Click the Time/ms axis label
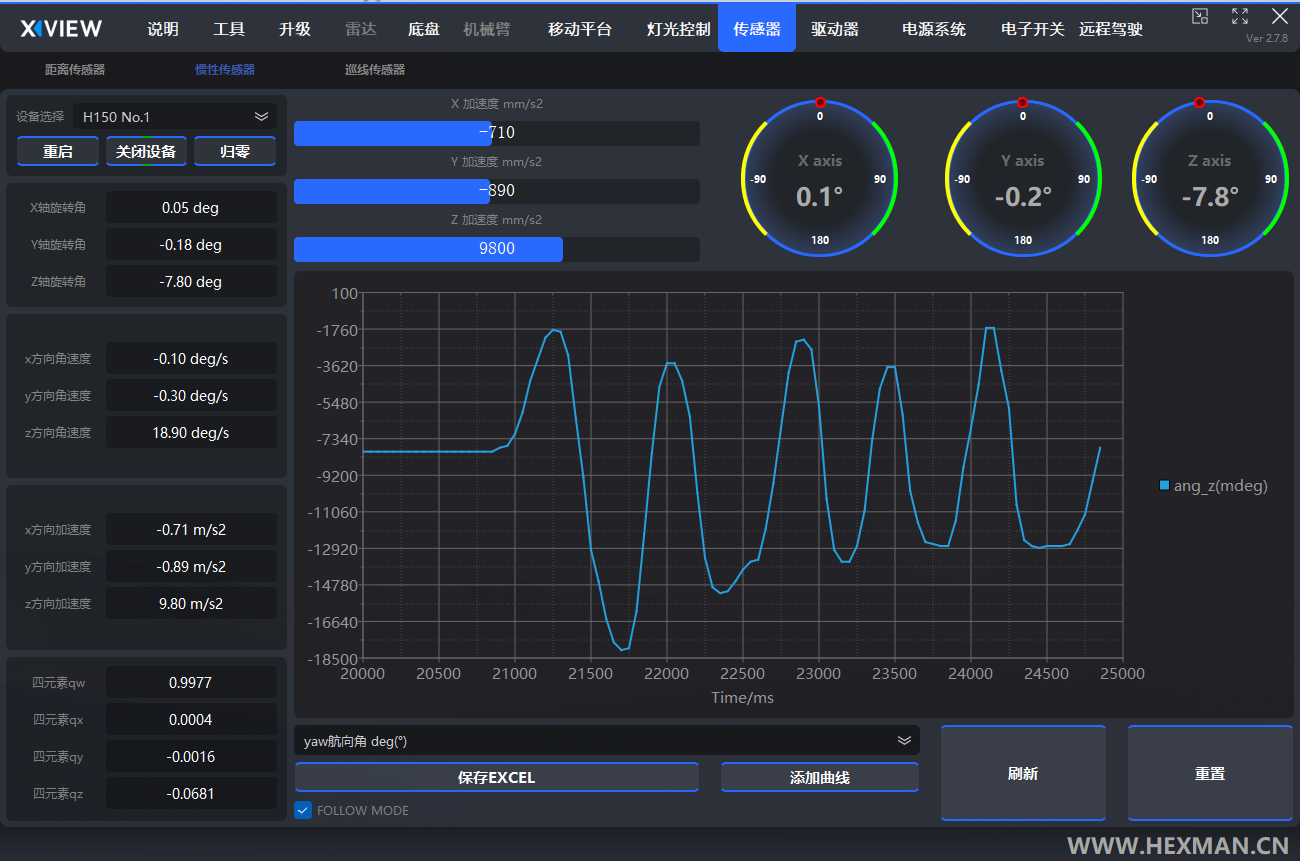Viewport: 1300px width, 861px height. click(x=742, y=697)
